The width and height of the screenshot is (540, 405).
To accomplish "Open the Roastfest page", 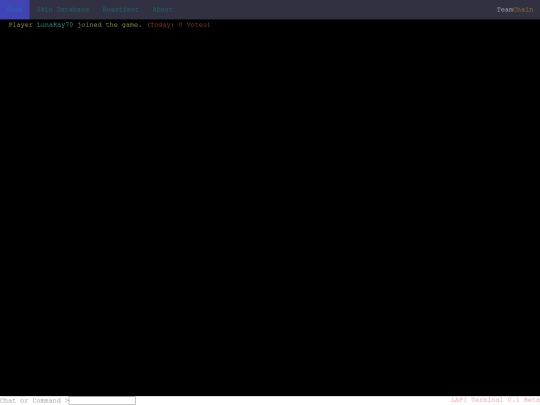I will click(121, 10).
